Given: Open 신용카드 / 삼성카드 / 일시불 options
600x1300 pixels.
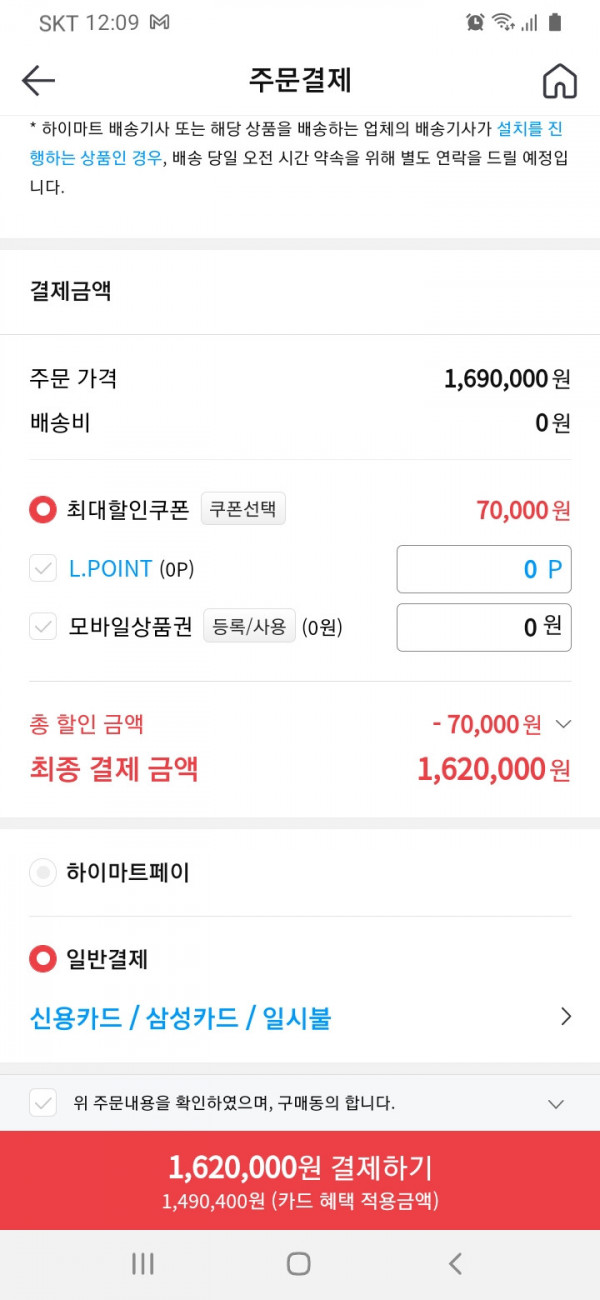Looking at the screenshot, I should pyautogui.click(x=300, y=1018).
